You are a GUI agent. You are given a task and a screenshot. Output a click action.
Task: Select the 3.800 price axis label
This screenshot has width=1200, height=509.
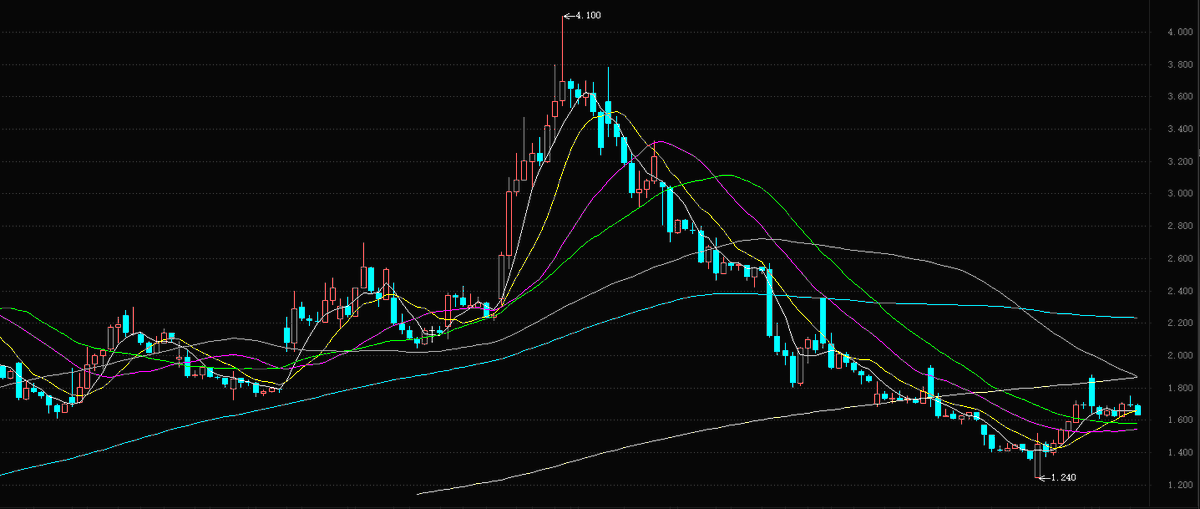click(1180, 65)
